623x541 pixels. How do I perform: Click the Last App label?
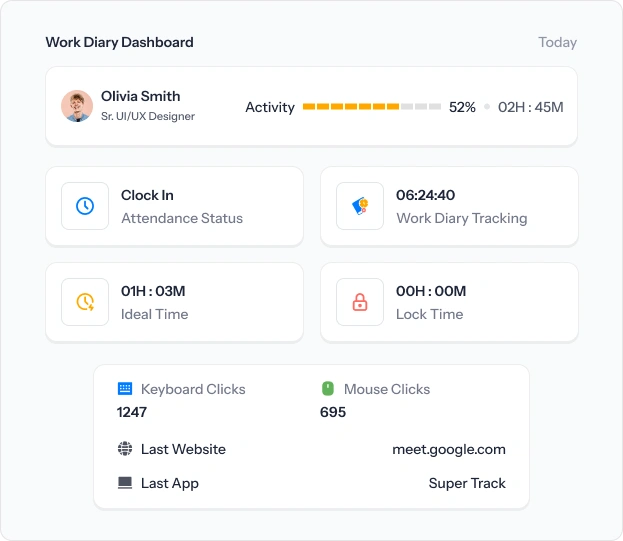(x=170, y=483)
